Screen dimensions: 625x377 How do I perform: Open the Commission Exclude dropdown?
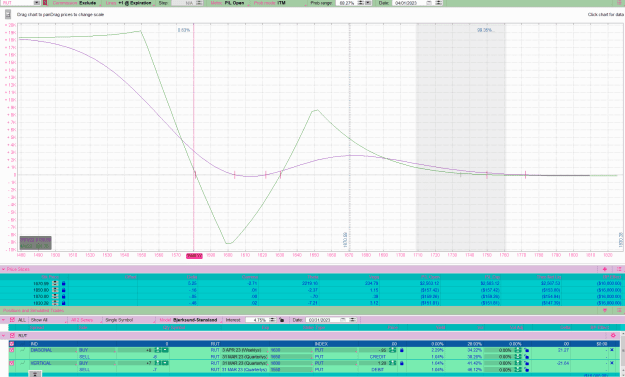coord(75,3)
